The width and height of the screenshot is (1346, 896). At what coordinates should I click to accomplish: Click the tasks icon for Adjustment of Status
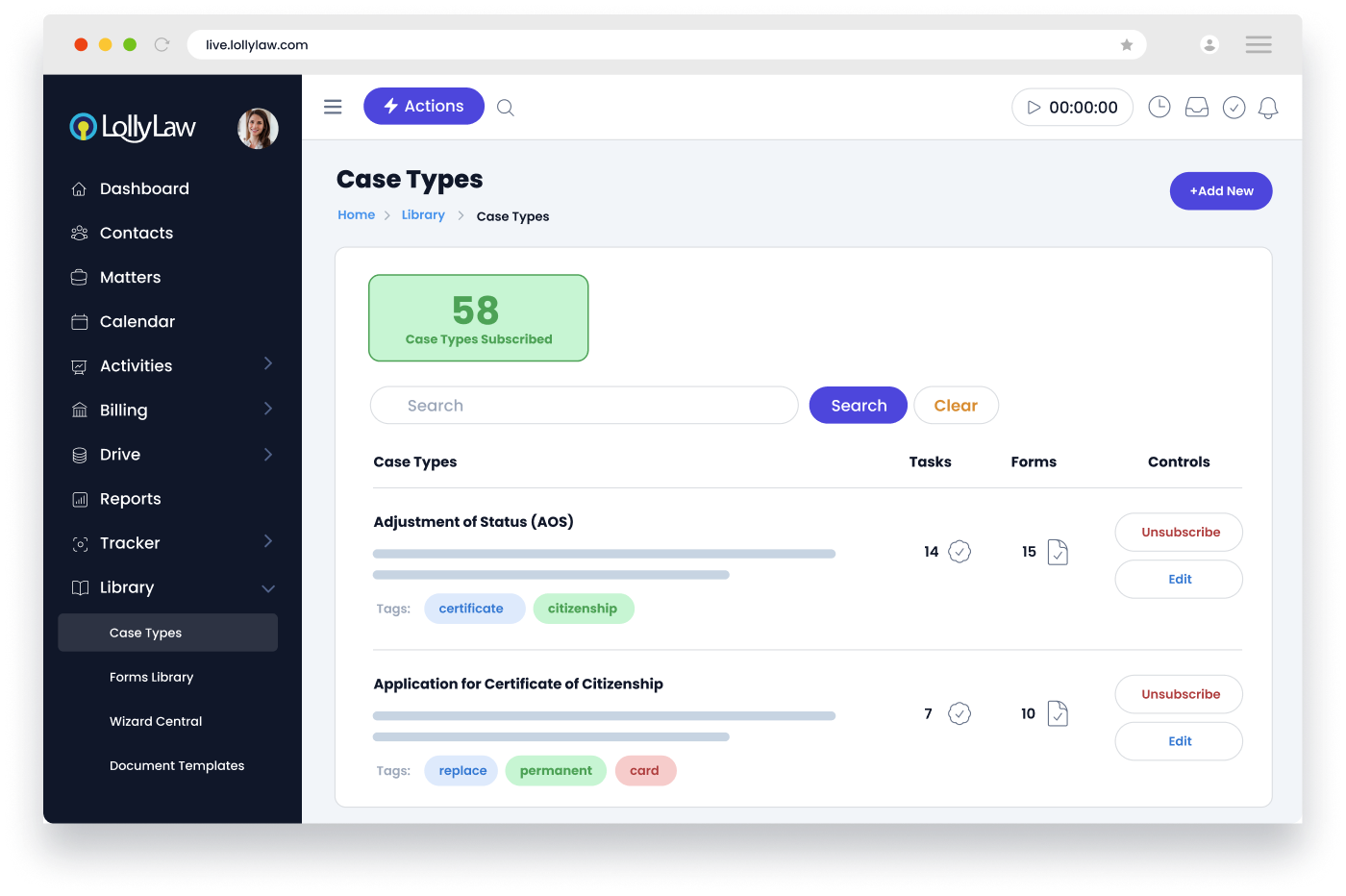point(960,552)
